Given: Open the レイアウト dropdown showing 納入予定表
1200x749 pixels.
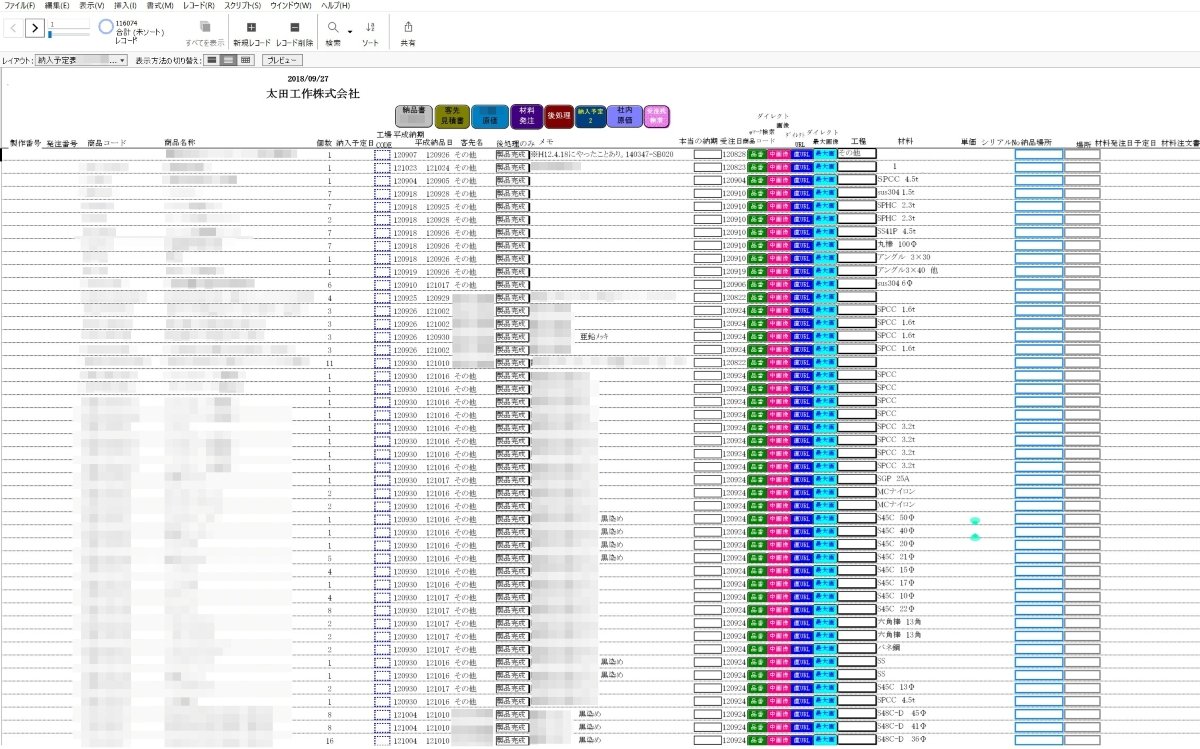Looking at the screenshot, I should pos(81,61).
